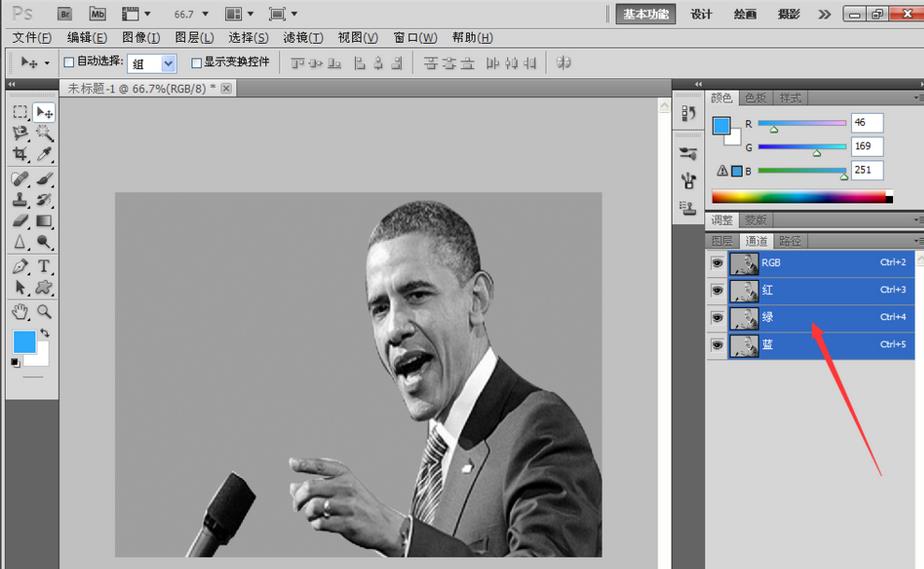Select the Crop tool
This screenshot has height=569, width=924.
click(x=20, y=154)
